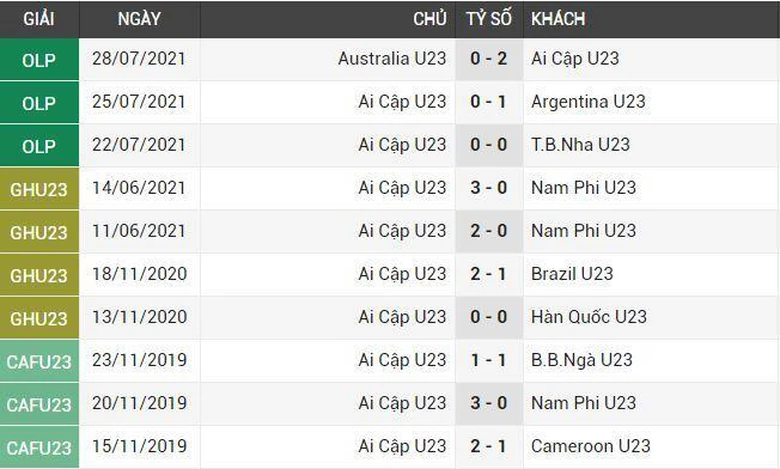The image size is (780, 469).
Task: Open Brazil U23 team page
Action: click(x=572, y=273)
